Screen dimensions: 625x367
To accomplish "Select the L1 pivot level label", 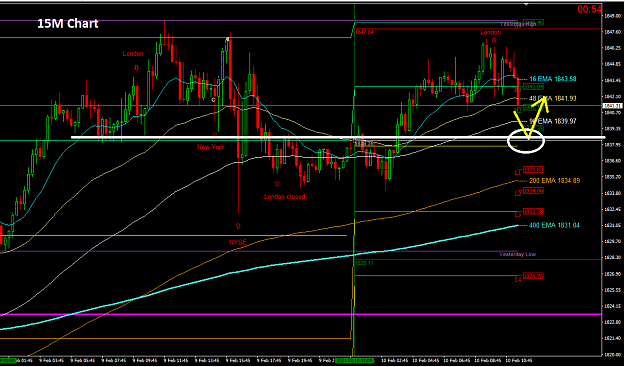I will (x=518, y=173).
